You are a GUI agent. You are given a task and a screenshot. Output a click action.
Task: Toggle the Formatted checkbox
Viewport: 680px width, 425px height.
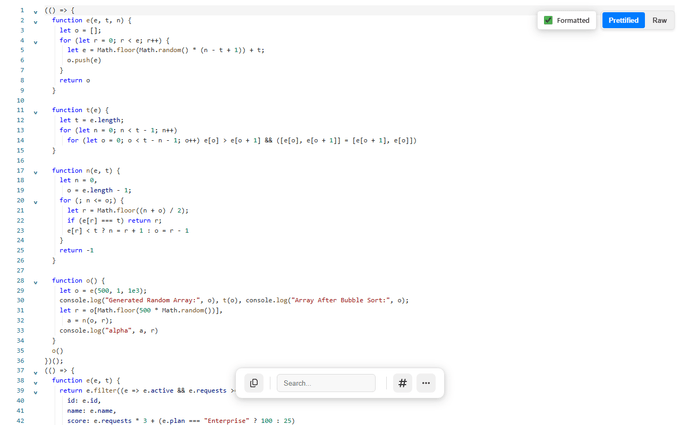pos(548,20)
